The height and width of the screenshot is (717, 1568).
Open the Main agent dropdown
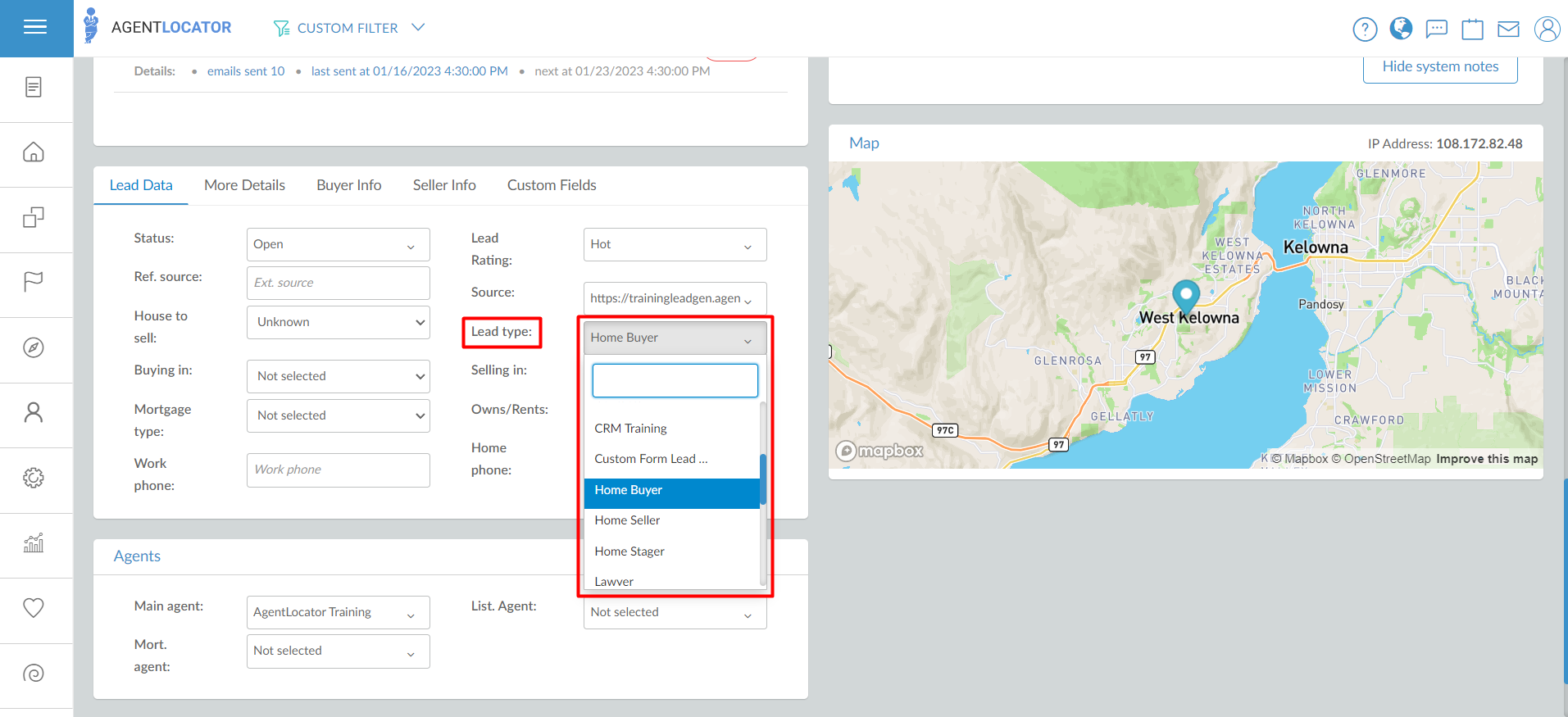tap(338, 612)
